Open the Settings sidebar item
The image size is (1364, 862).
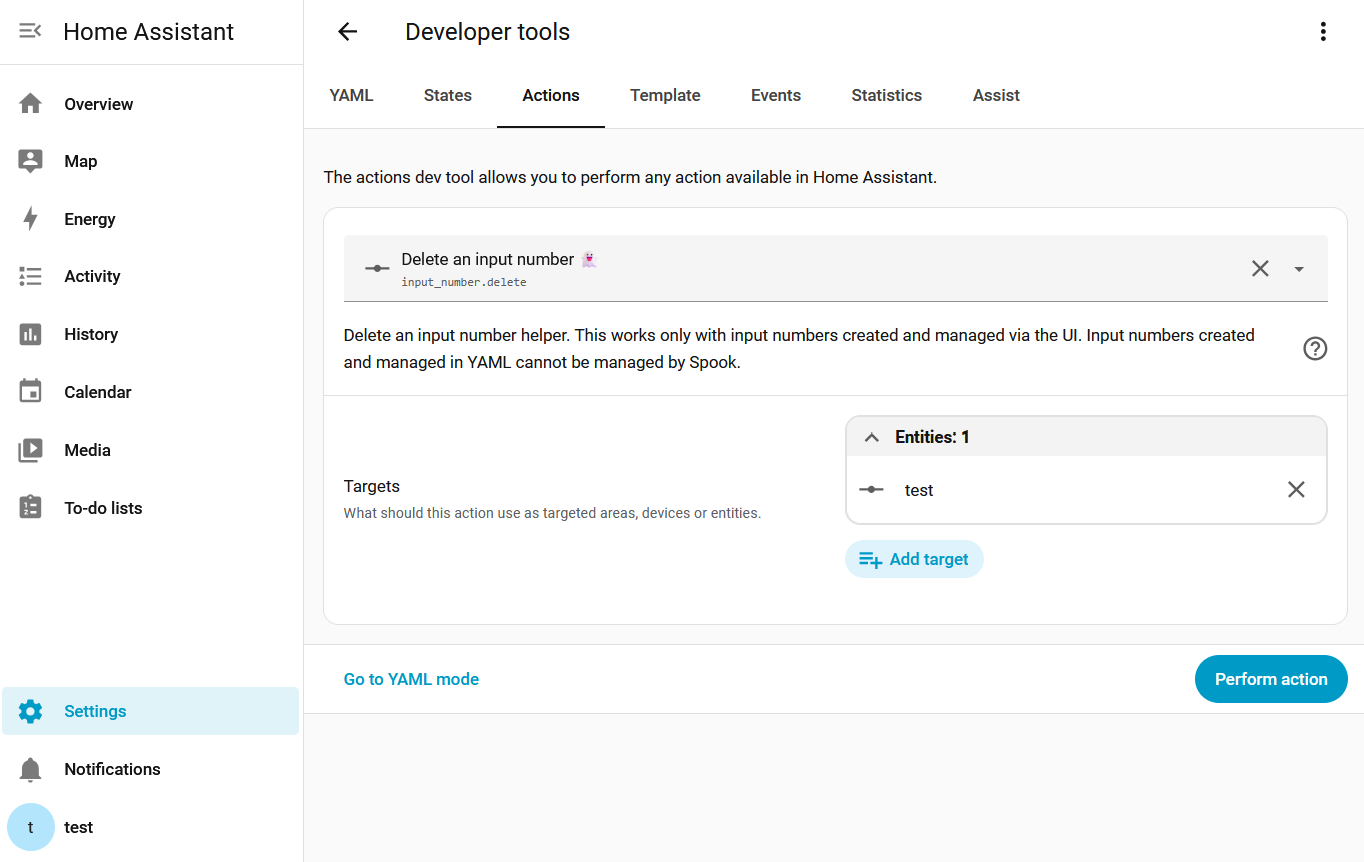point(151,711)
